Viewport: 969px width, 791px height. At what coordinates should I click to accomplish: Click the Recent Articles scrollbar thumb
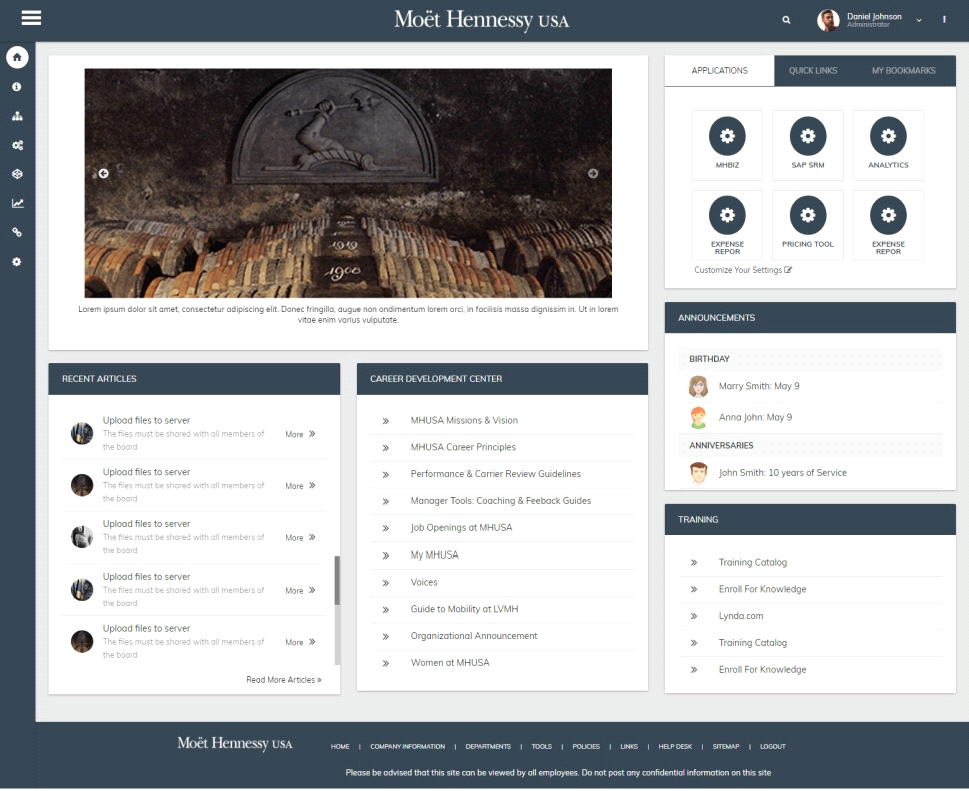pos(337,580)
